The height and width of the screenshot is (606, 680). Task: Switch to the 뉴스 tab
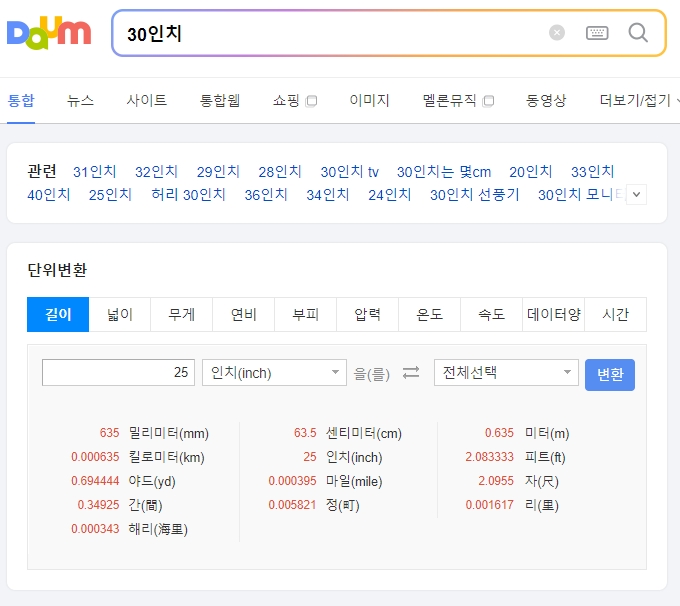[x=80, y=101]
